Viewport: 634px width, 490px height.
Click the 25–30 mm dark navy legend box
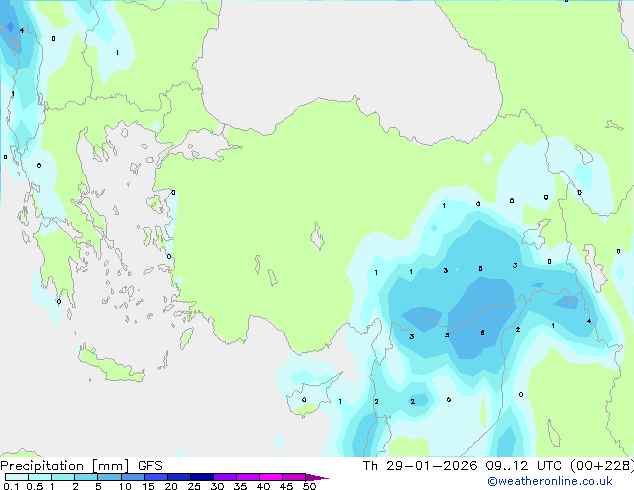pos(201,477)
